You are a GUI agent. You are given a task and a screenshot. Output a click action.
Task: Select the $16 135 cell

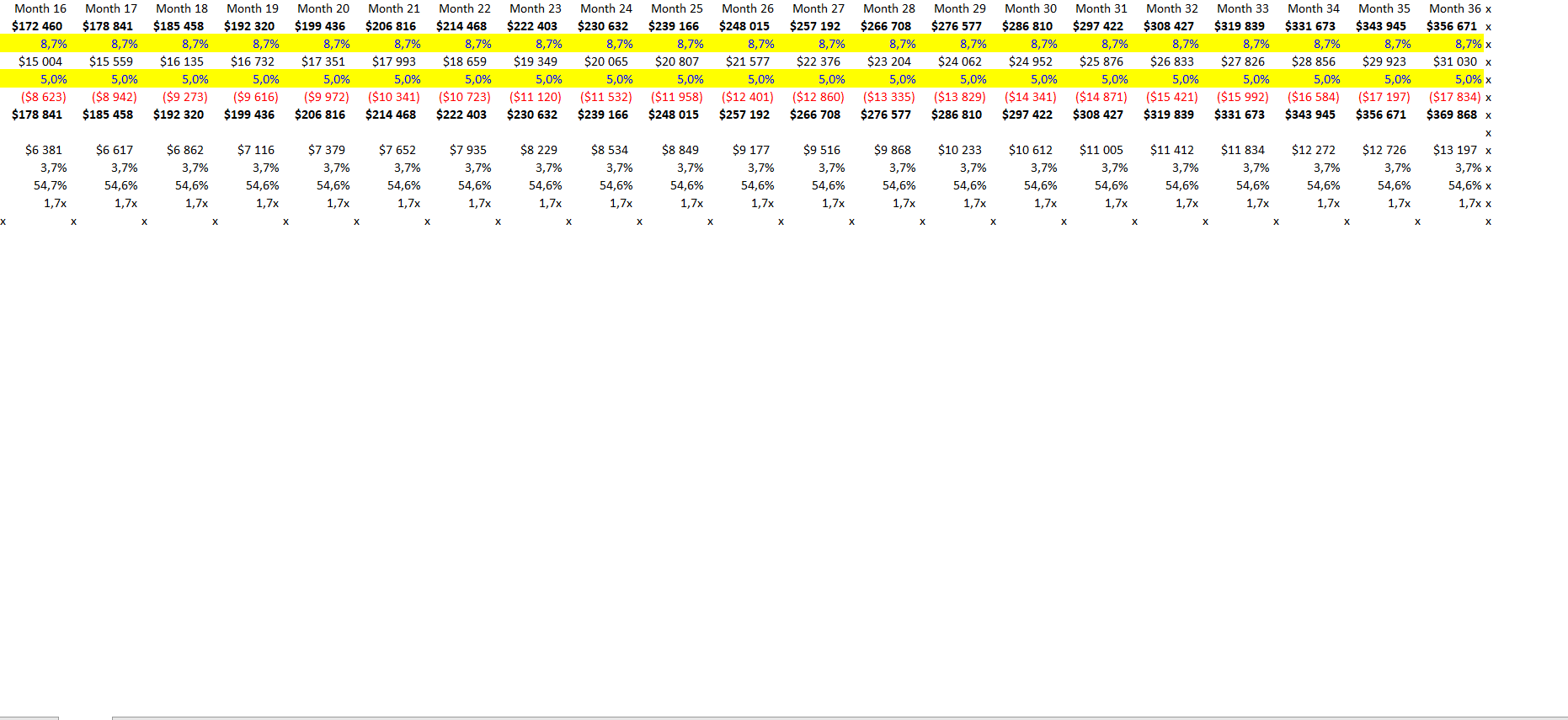pyautogui.click(x=182, y=61)
